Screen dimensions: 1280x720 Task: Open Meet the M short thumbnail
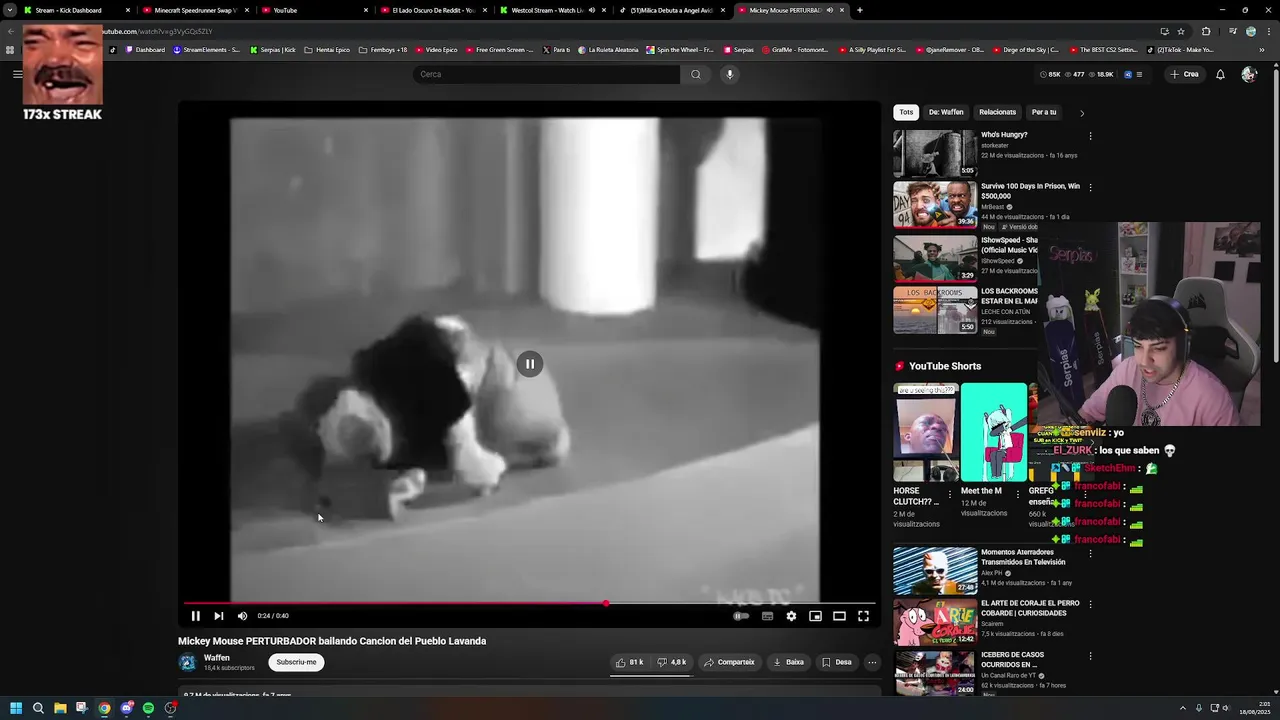coord(994,432)
